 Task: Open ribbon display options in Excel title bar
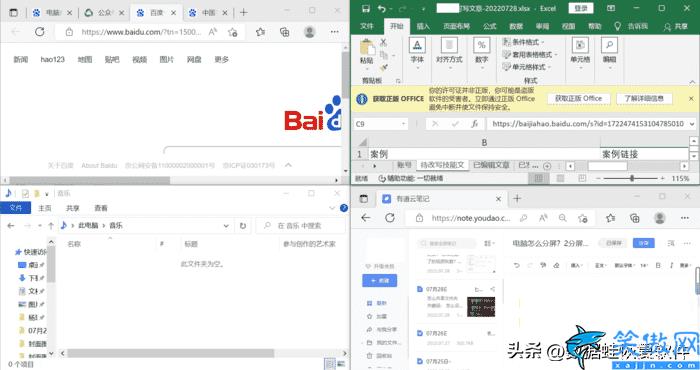tap(611, 8)
